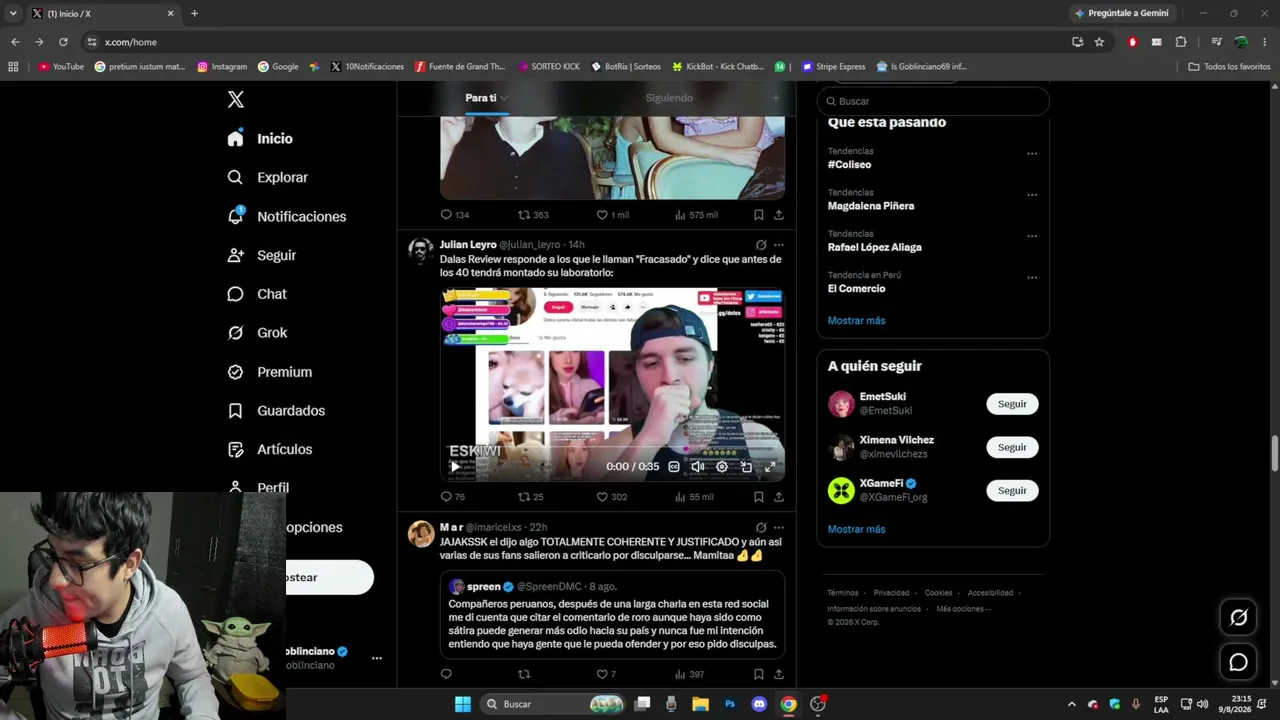Open Todos los favoritos folder
Screen dimensions: 1280x720
1229,67
